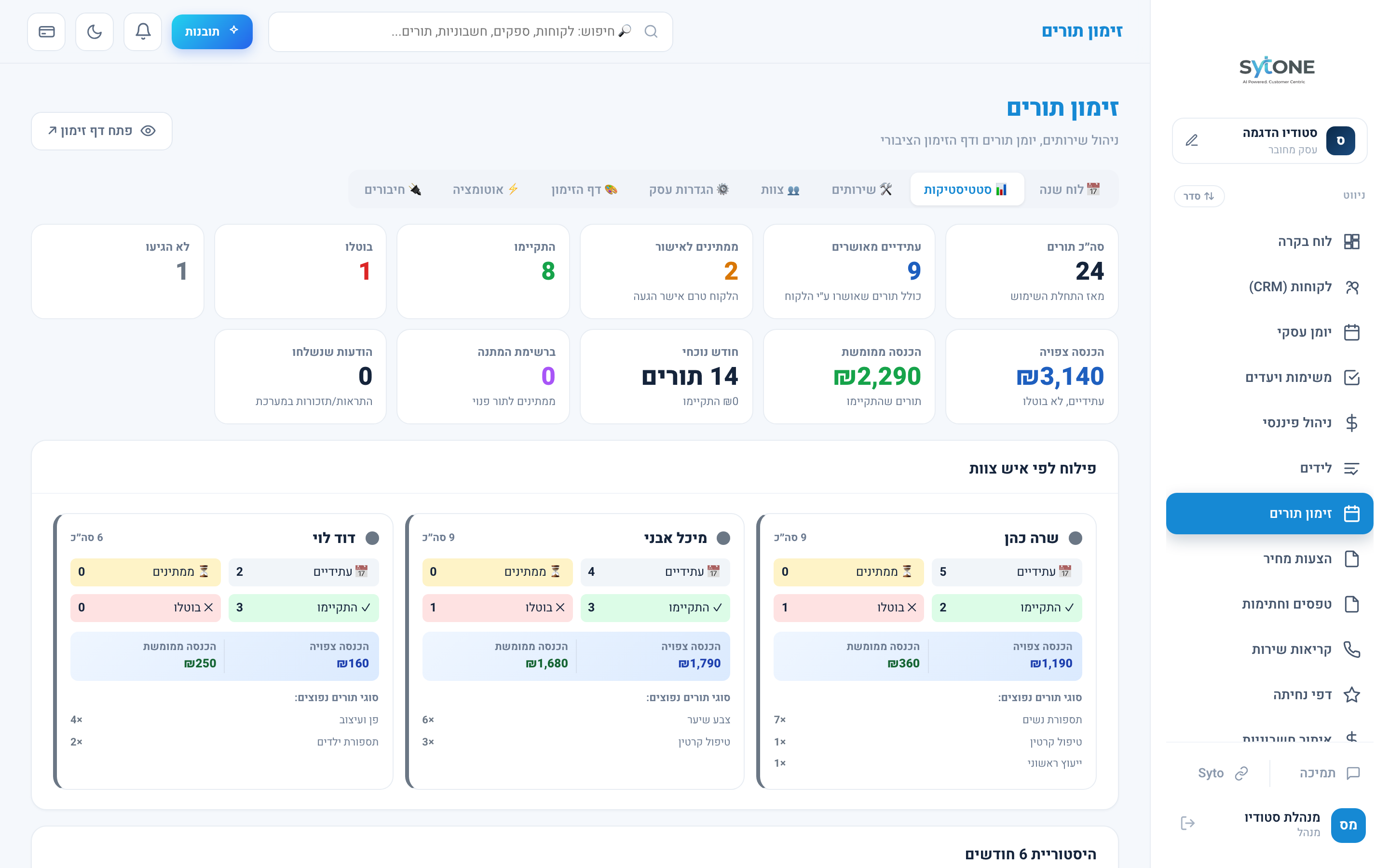Open יומן עסקי calendar in sidebar

point(1269,332)
